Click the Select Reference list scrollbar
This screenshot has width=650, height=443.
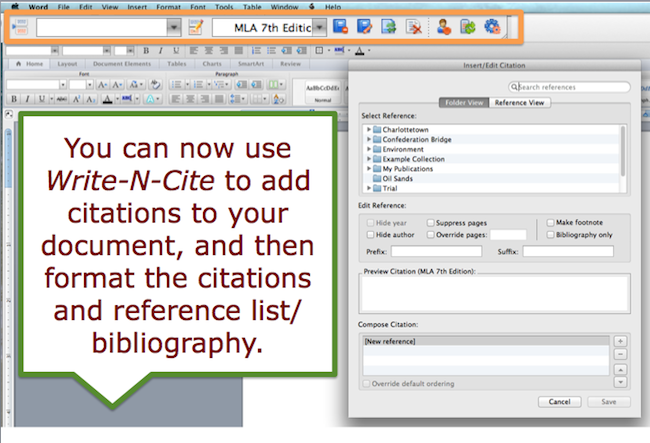pos(622,151)
